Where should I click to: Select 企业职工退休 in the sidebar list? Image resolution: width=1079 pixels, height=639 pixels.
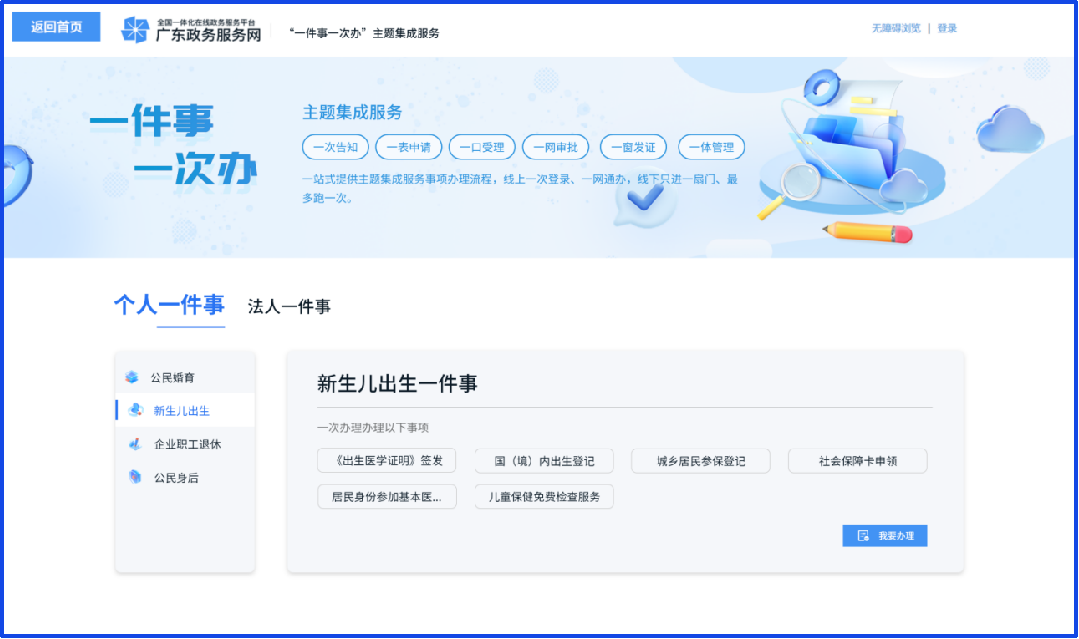186,444
